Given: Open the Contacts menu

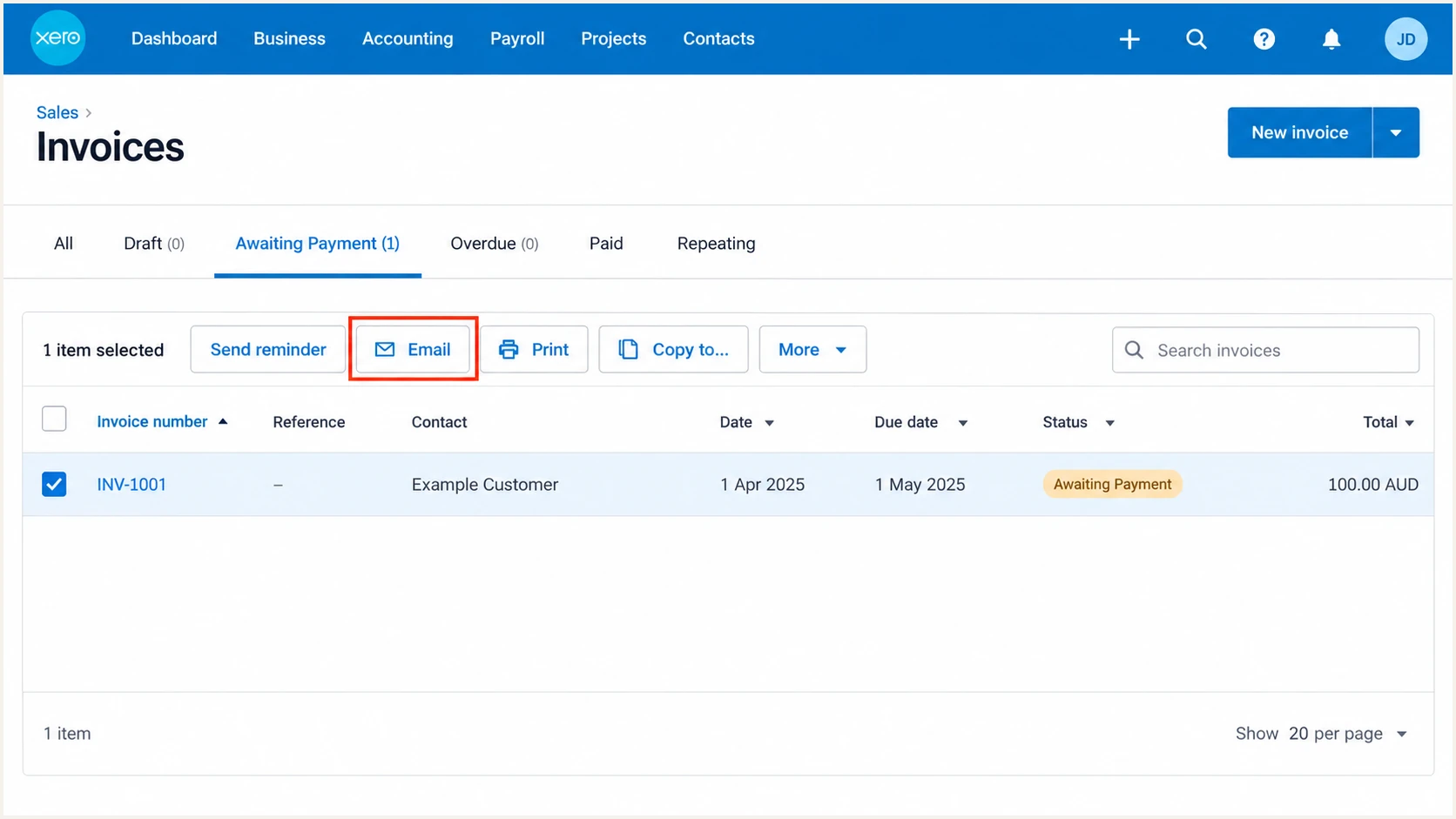Looking at the screenshot, I should point(718,38).
